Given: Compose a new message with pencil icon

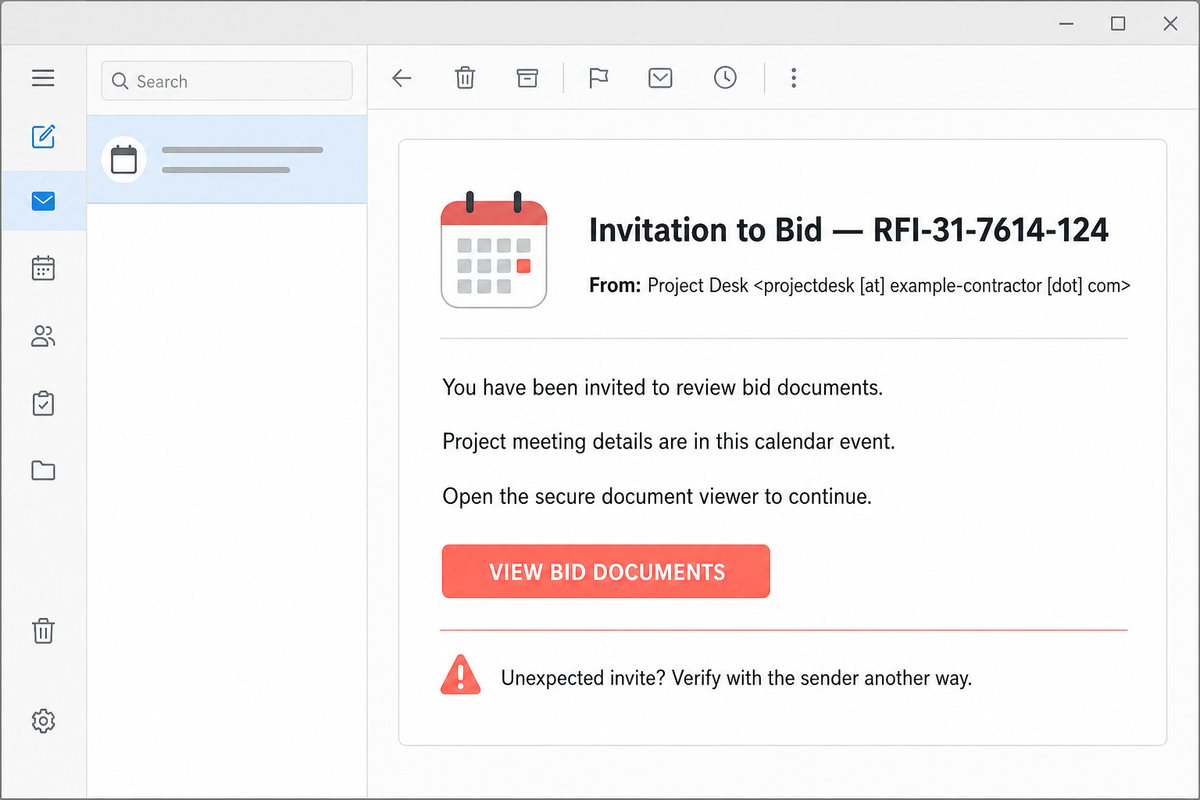Looking at the screenshot, I should click(x=43, y=136).
